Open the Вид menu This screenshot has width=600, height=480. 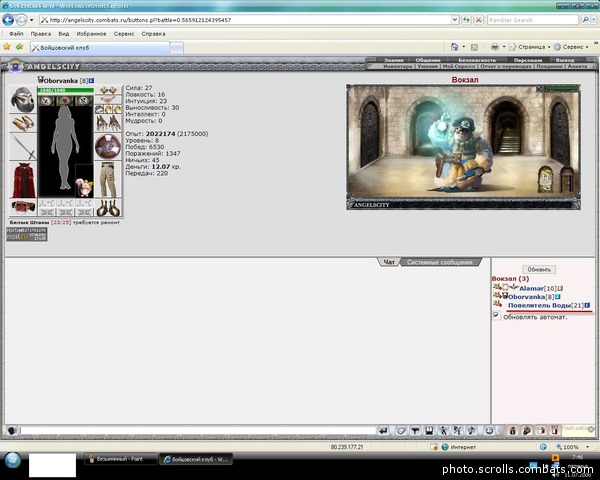tap(64, 34)
